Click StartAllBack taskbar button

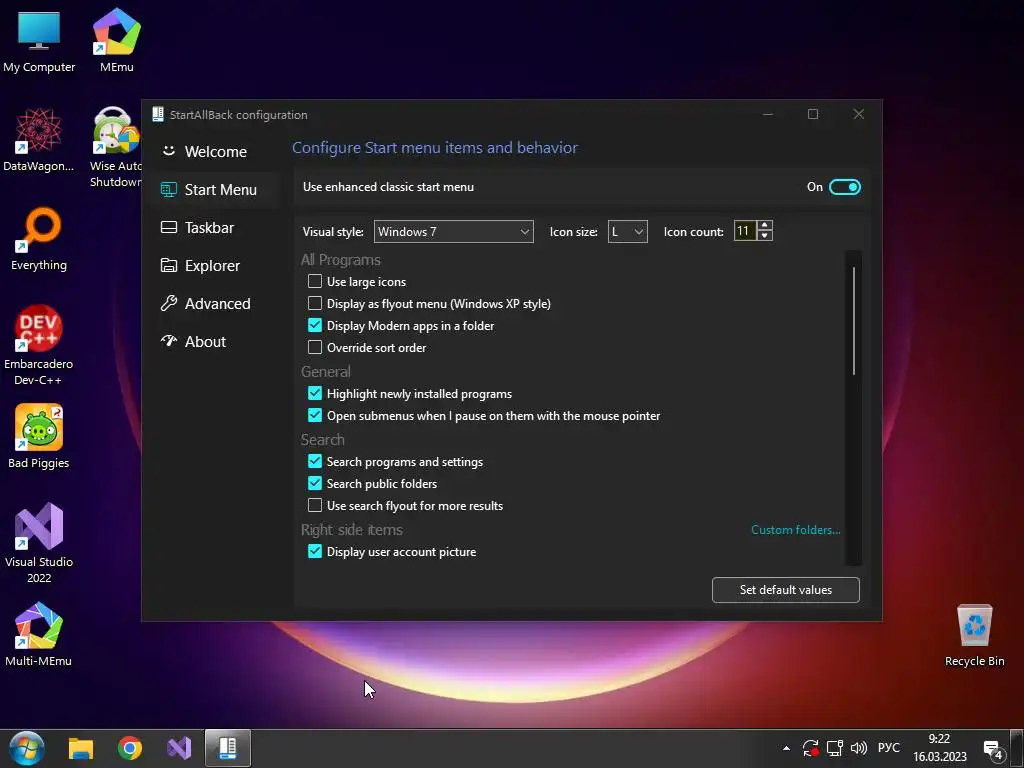click(x=228, y=748)
